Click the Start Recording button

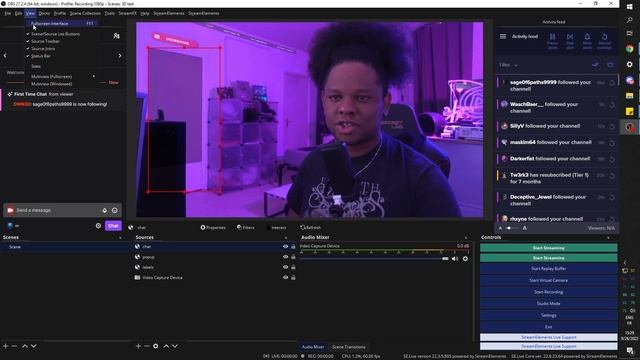[549, 292]
